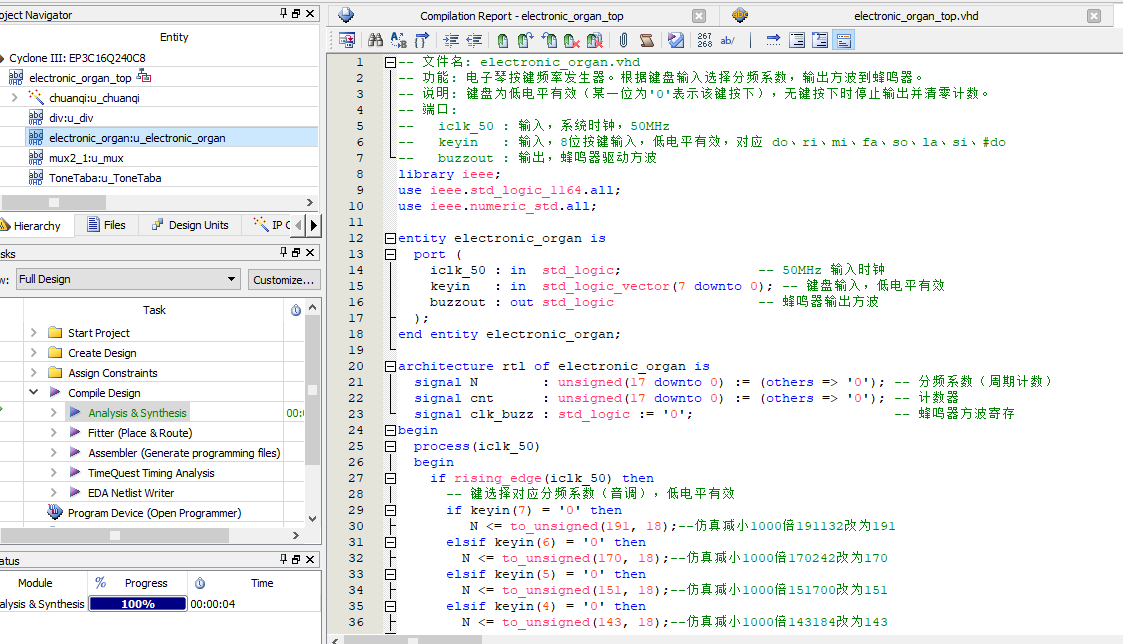The height and width of the screenshot is (644, 1123).
Task: Expand the Start Project task
Action: pos(34,332)
